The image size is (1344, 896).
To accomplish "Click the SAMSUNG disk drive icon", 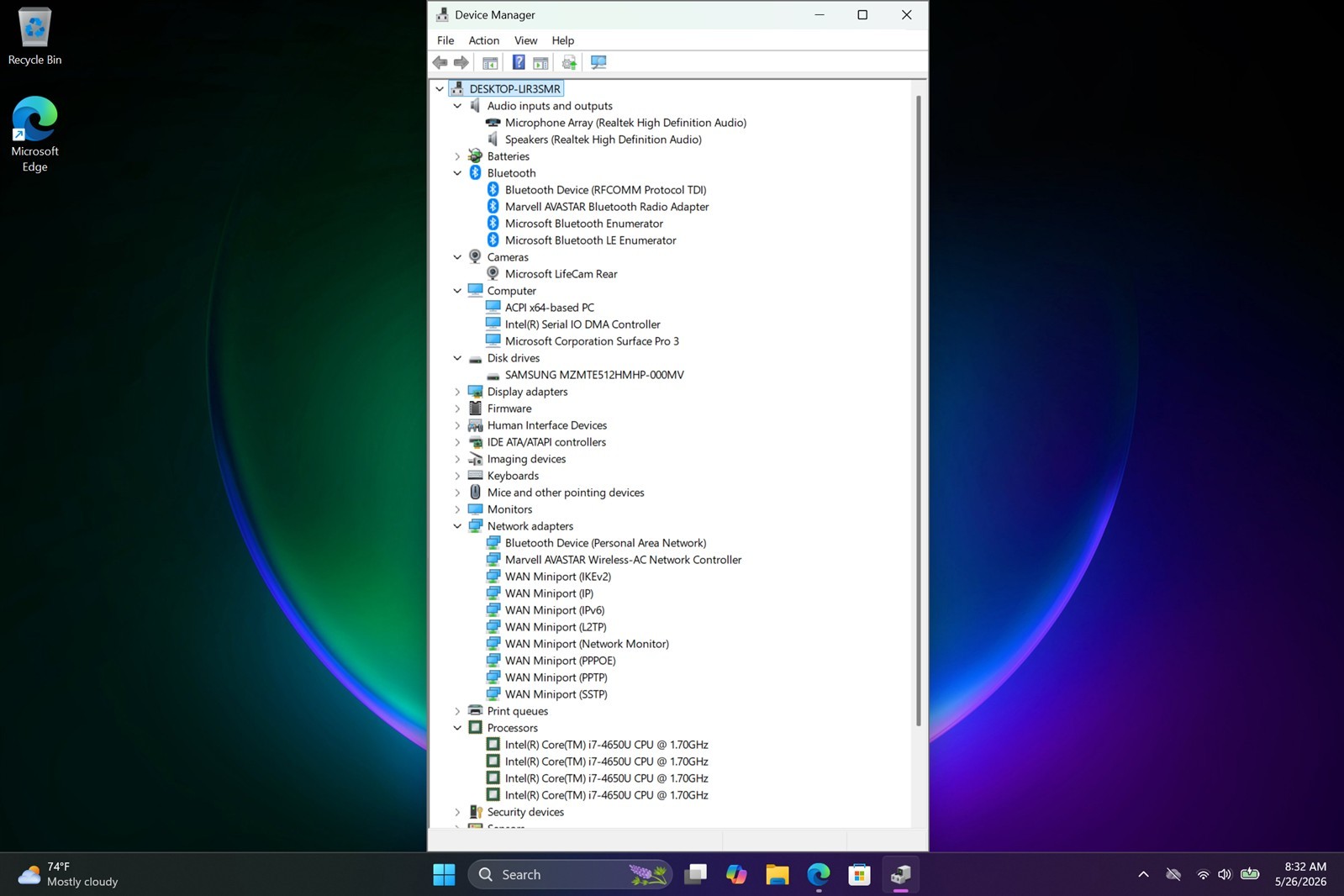I will click(493, 375).
